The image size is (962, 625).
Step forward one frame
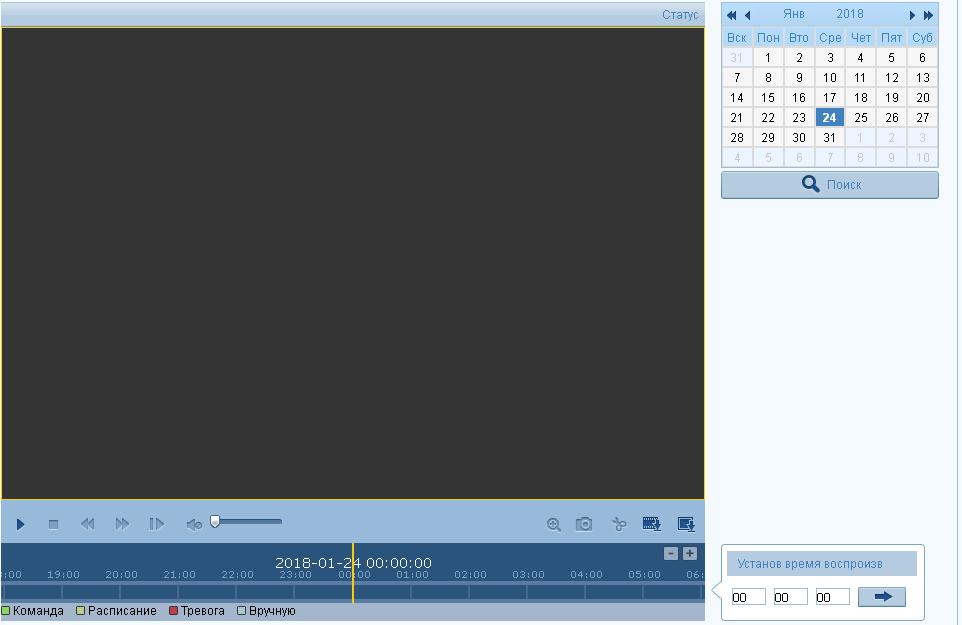[x=156, y=524]
